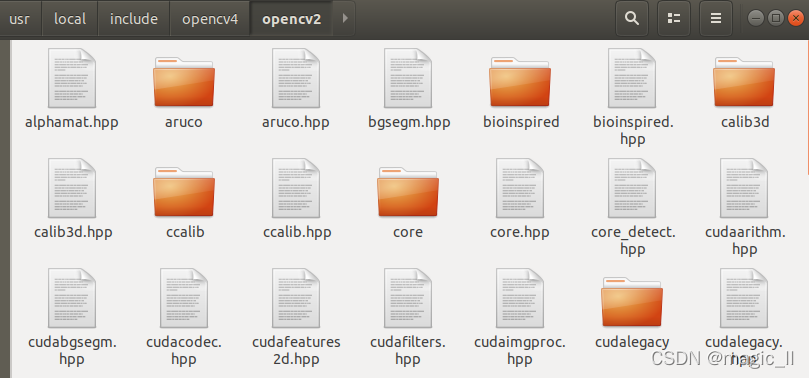Open the calib3d folder icon
Image resolution: width=809 pixels, height=378 pixels.
(744, 81)
